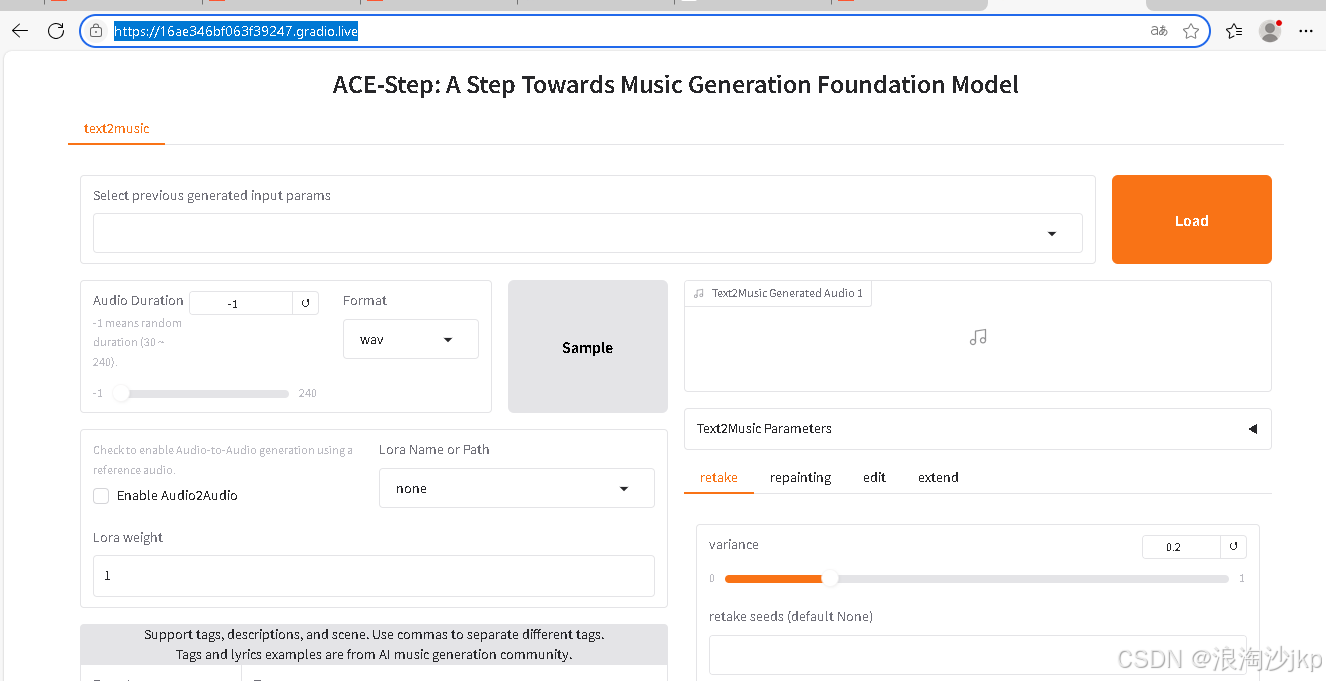Click the site info lock icon

(x=96, y=31)
